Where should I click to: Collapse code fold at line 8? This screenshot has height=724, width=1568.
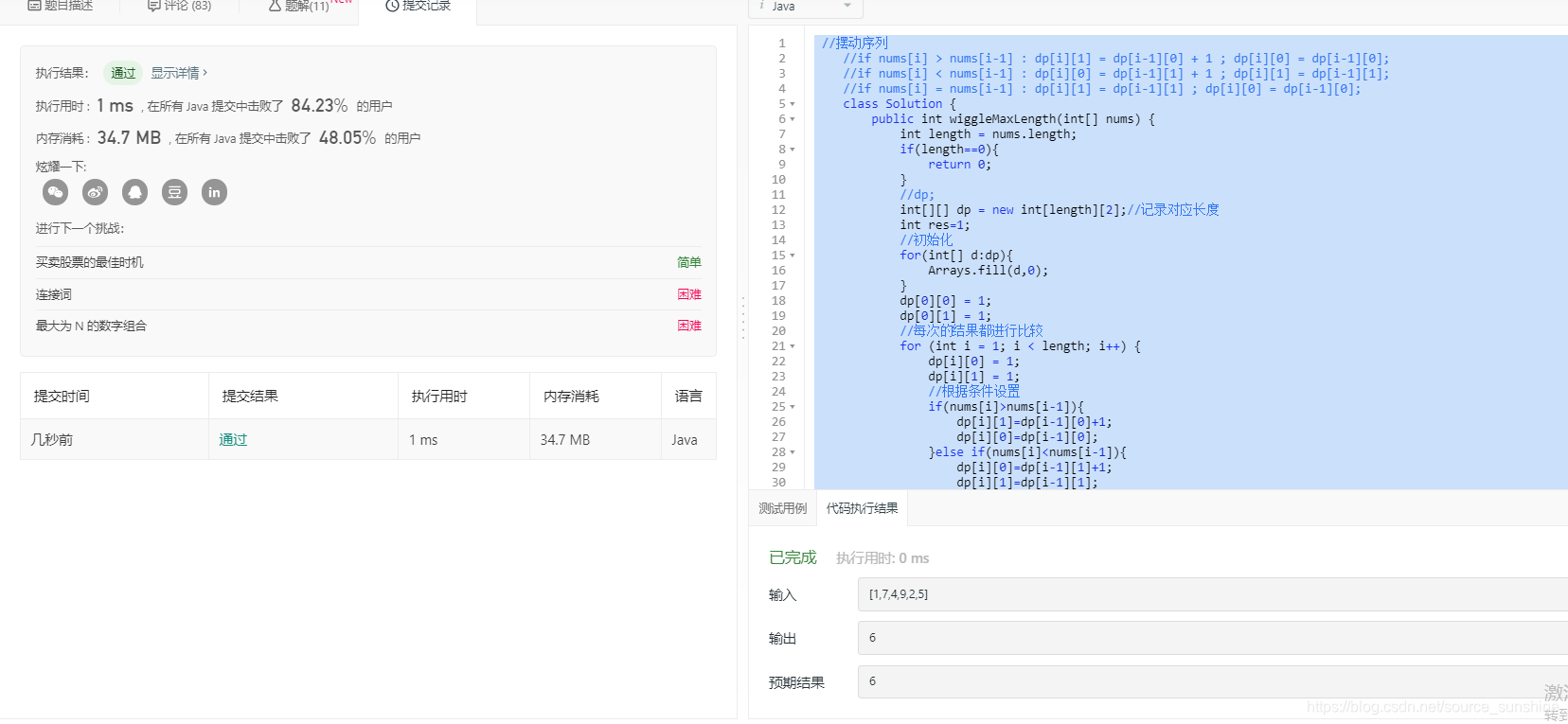pyautogui.click(x=793, y=150)
